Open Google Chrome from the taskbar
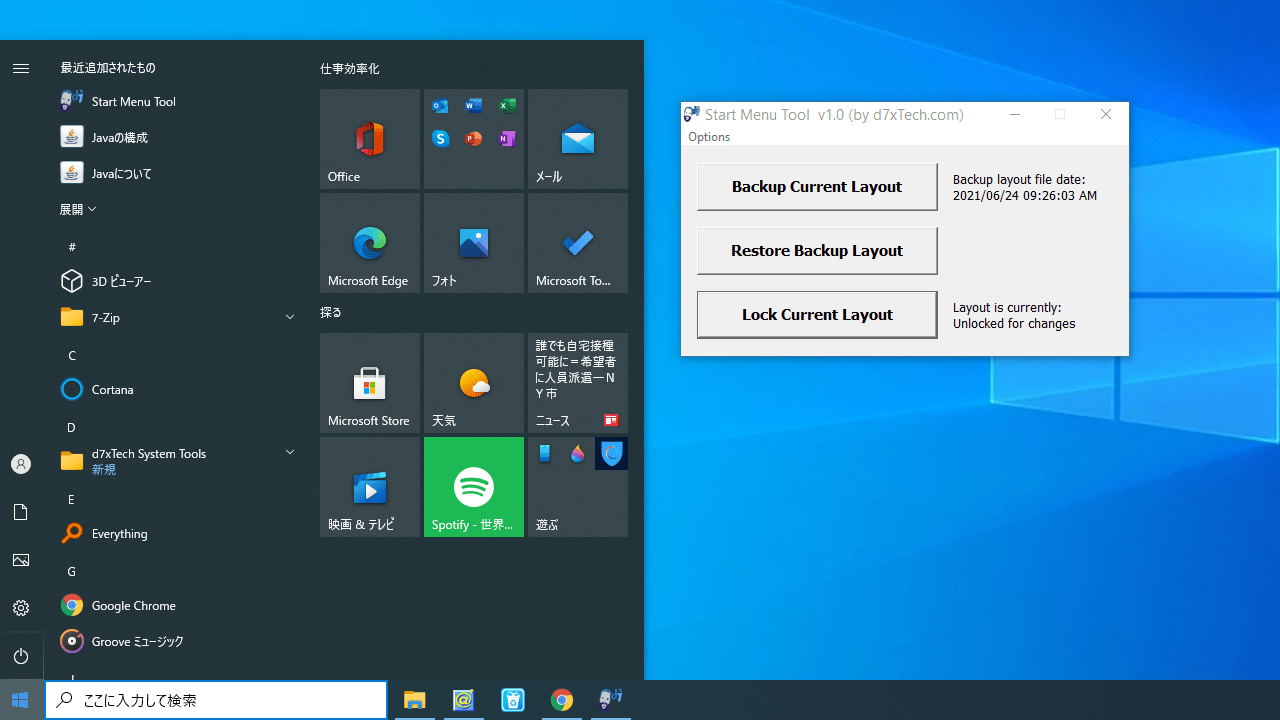 click(x=562, y=700)
